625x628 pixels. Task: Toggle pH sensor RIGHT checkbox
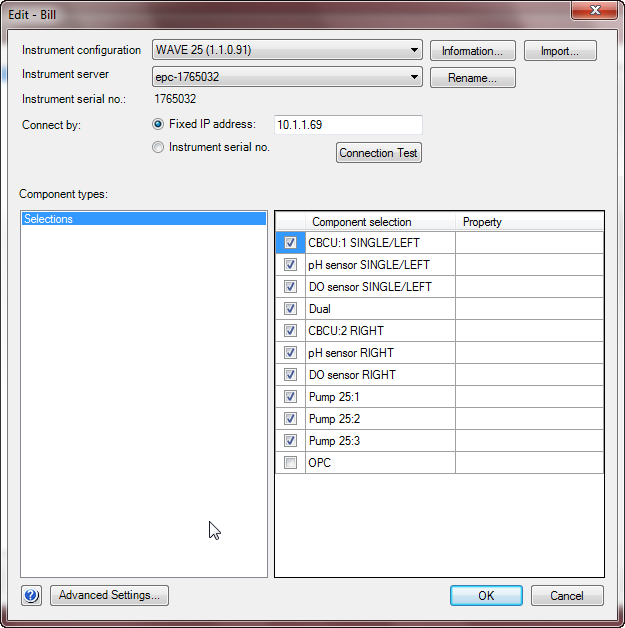(x=290, y=353)
